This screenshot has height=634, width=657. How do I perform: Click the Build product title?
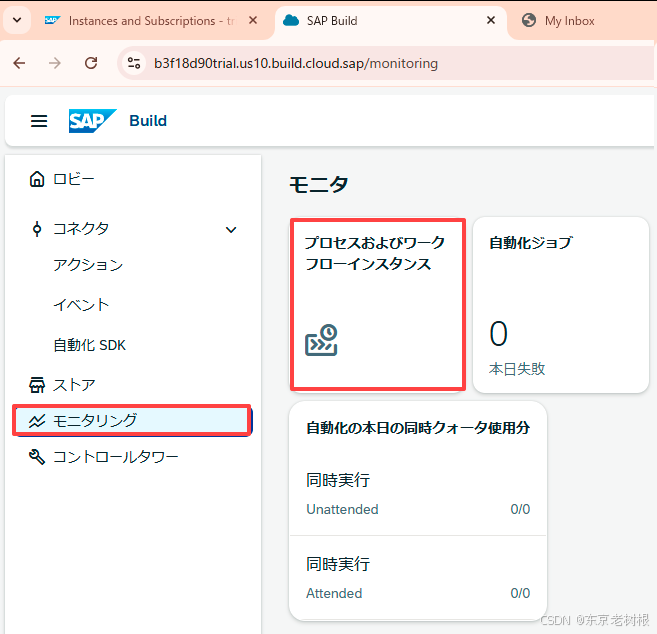[148, 121]
